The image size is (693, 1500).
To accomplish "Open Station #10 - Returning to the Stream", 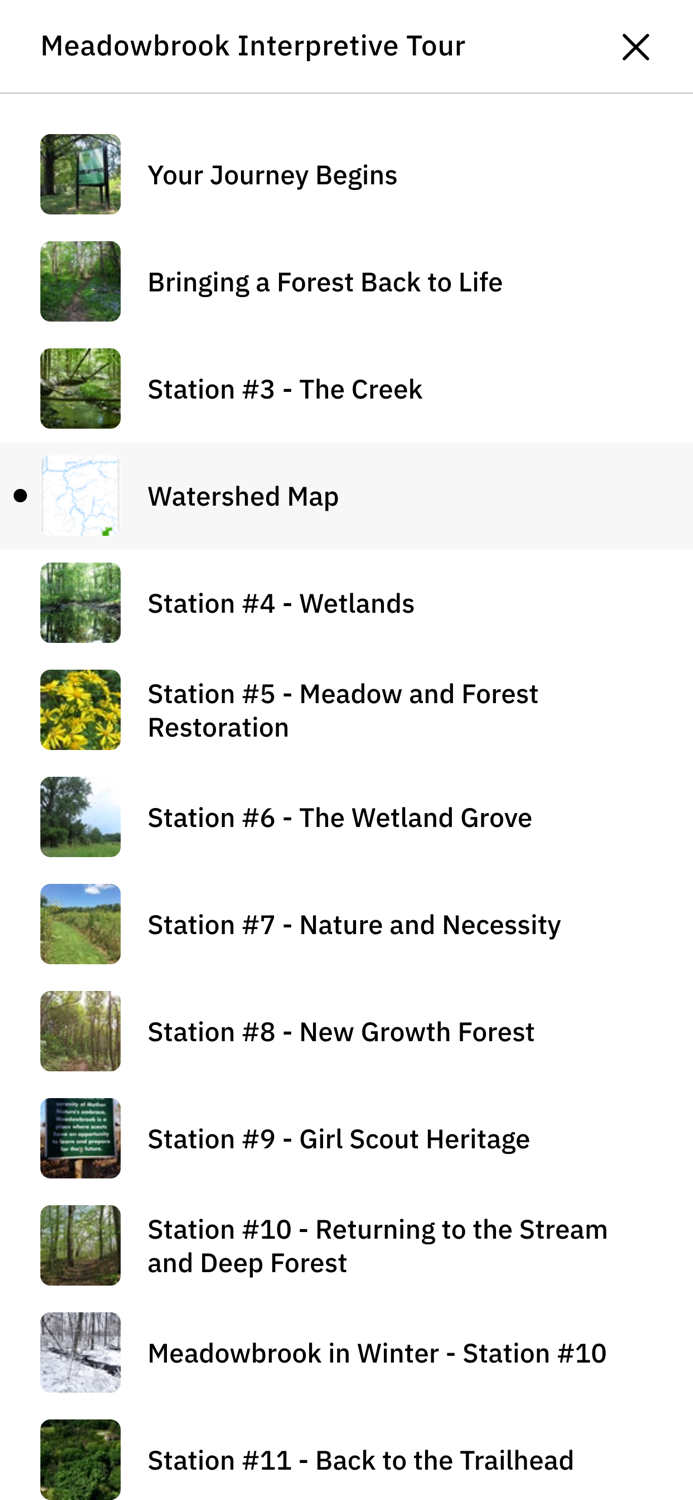I will pyautogui.click(x=377, y=1245).
